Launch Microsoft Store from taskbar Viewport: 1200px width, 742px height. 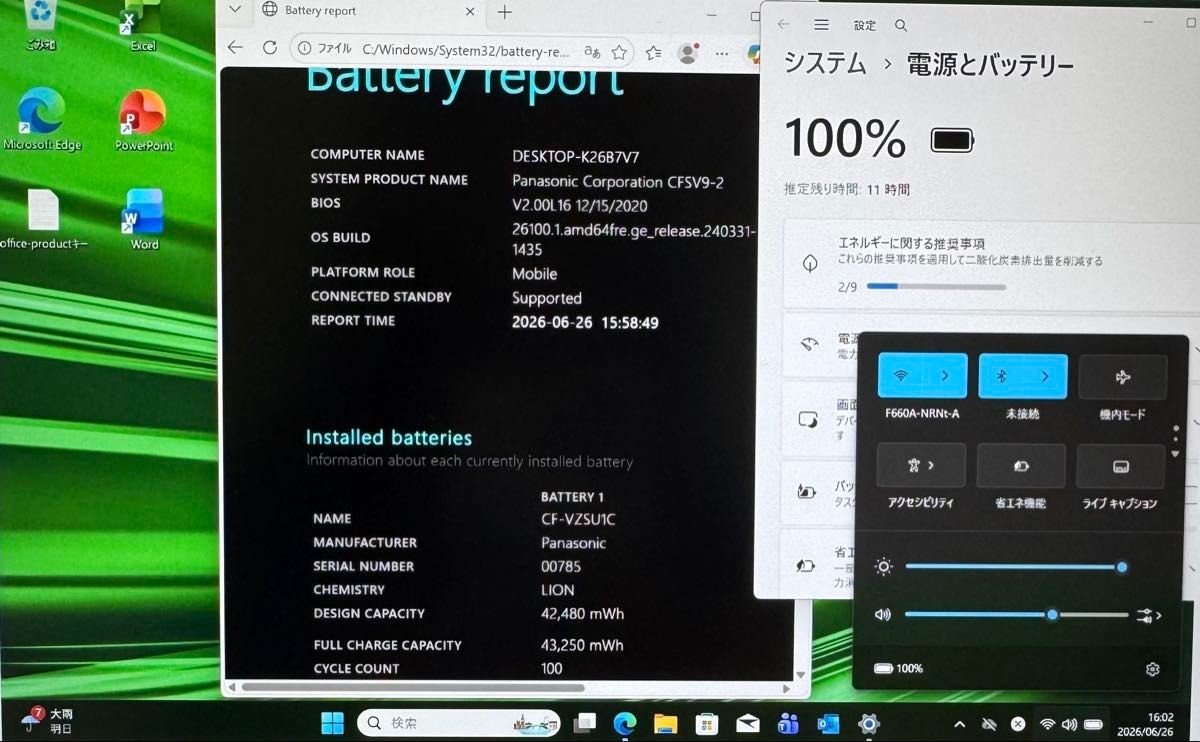[x=707, y=722]
